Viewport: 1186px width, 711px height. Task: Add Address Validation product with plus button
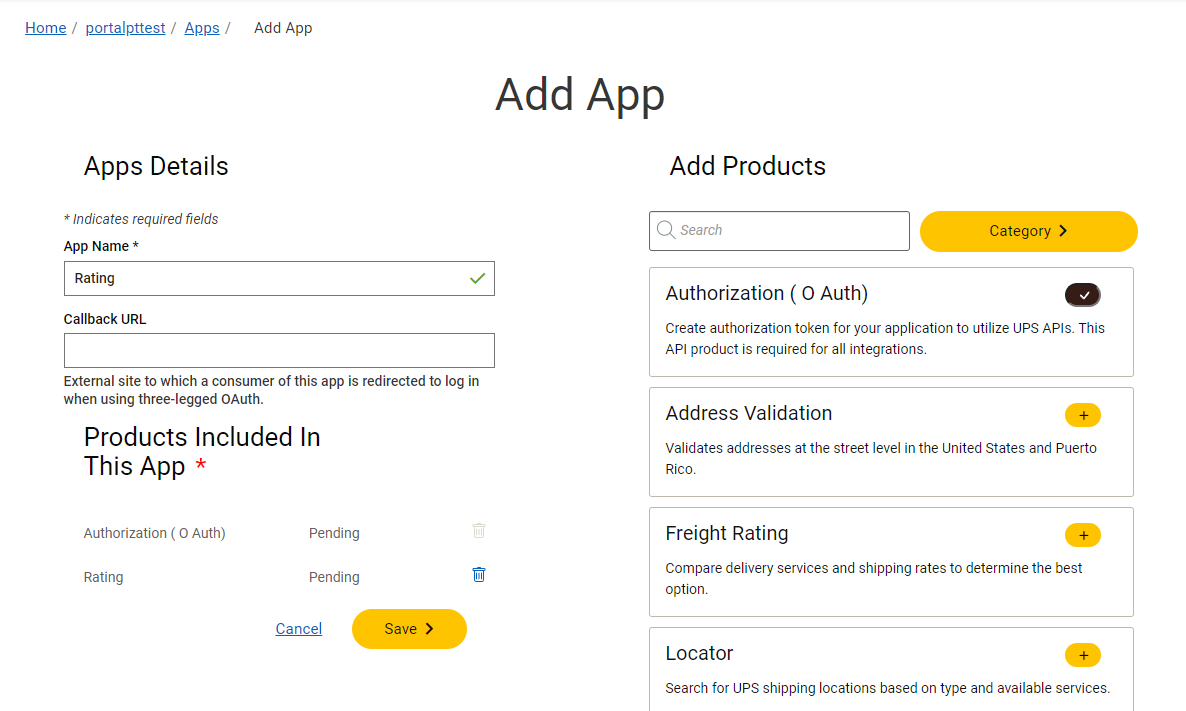(1082, 415)
